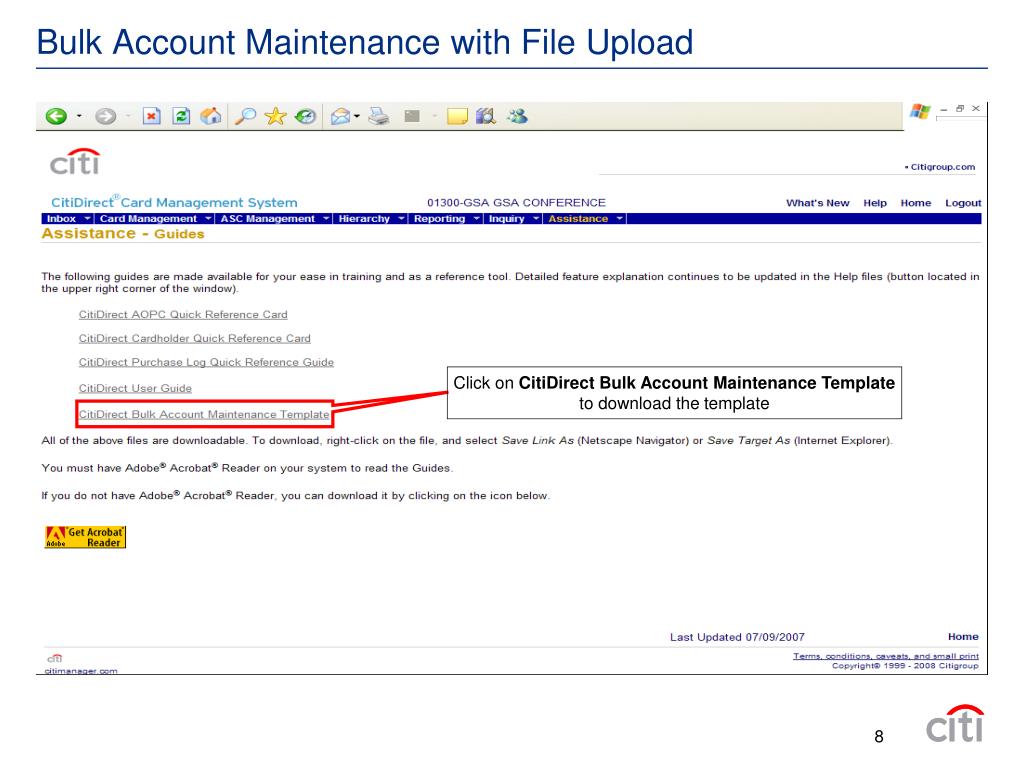Click the bottom Home link near Last Updated
The height and width of the screenshot is (768, 1024).
[963, 637]
